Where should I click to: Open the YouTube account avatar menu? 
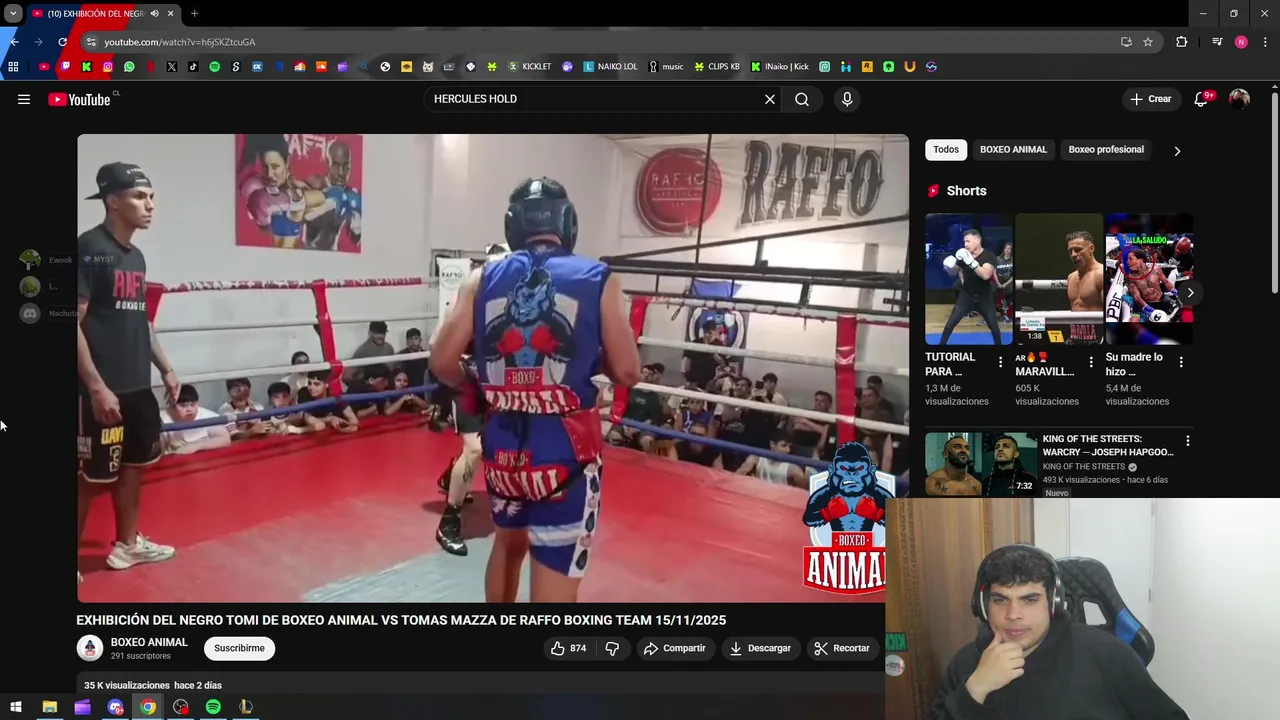tap(1239, 99)
